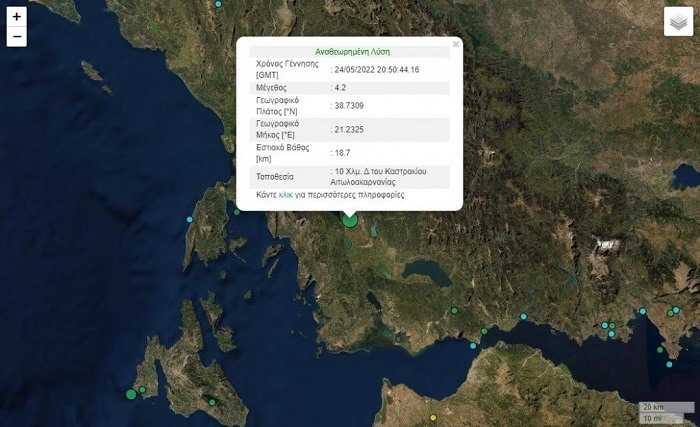
Task: Select the large green epicenter marker below popup
Action: (350, 217)
